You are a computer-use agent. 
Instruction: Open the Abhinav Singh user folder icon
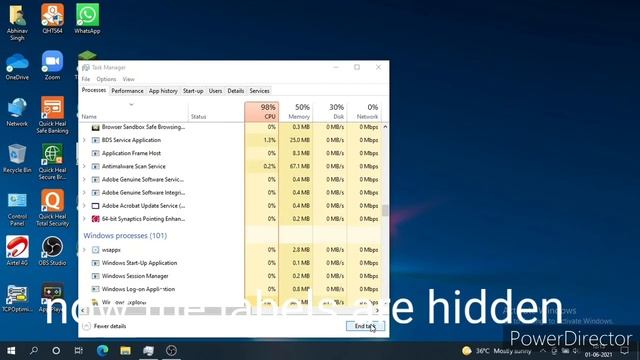click(x=17, y=22)
